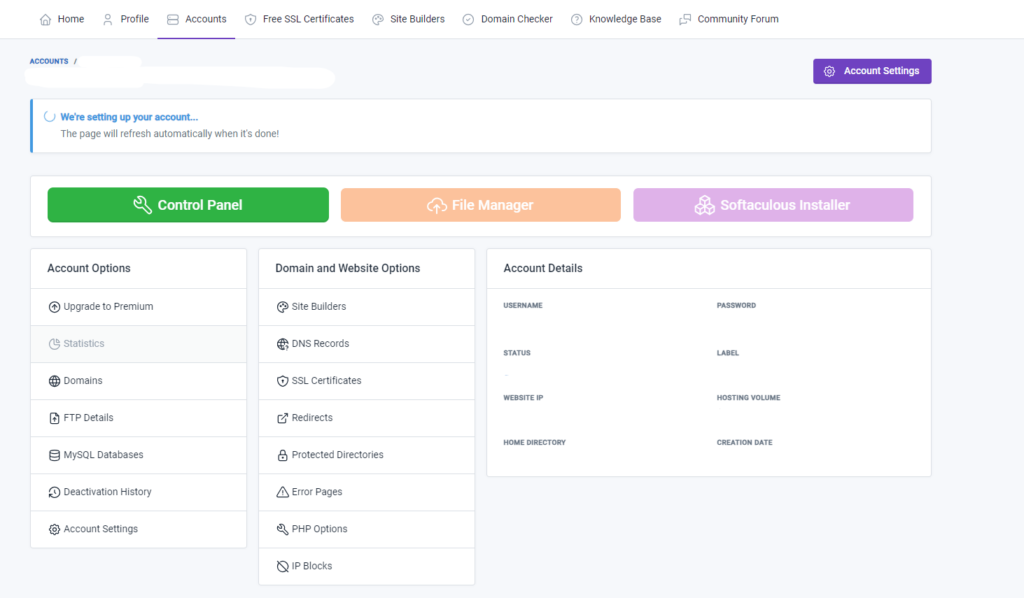
Task: Click the SSL Certificates shield icon in list
Action: 282,381
